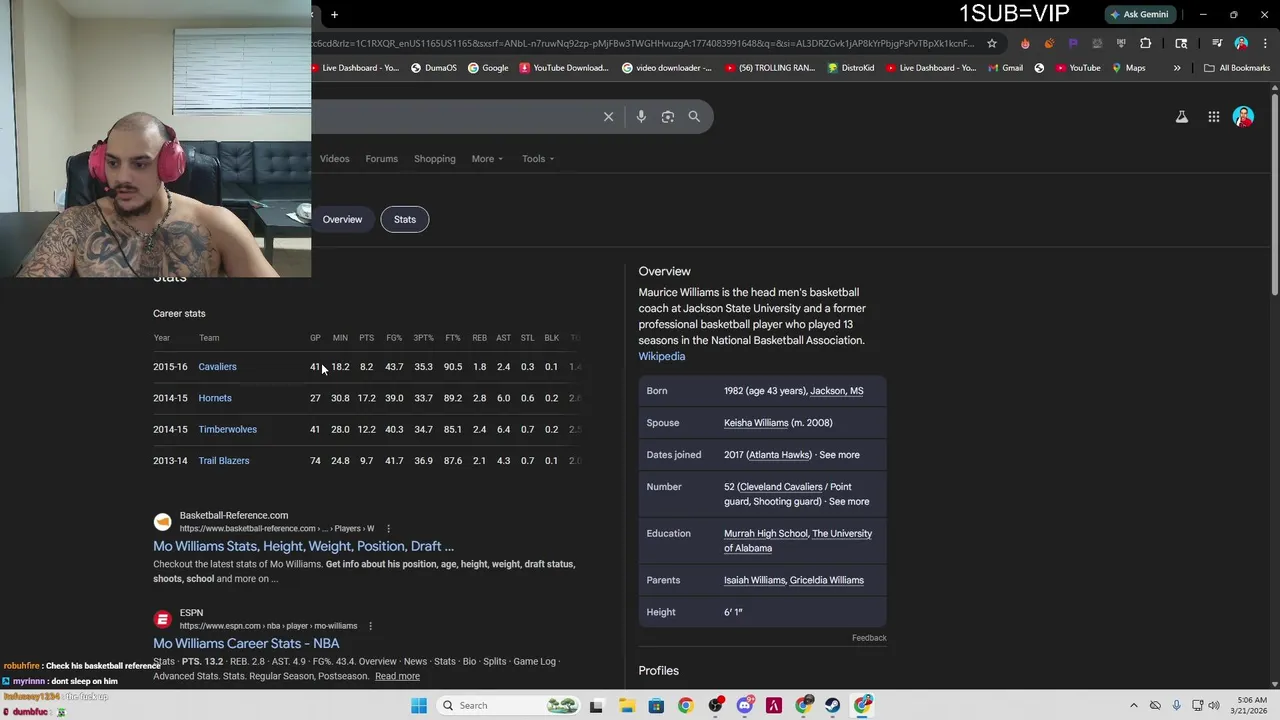This screenshot has width=1280, height=720.
Task: Open the Trail Blazers team link
Action: 224,461
